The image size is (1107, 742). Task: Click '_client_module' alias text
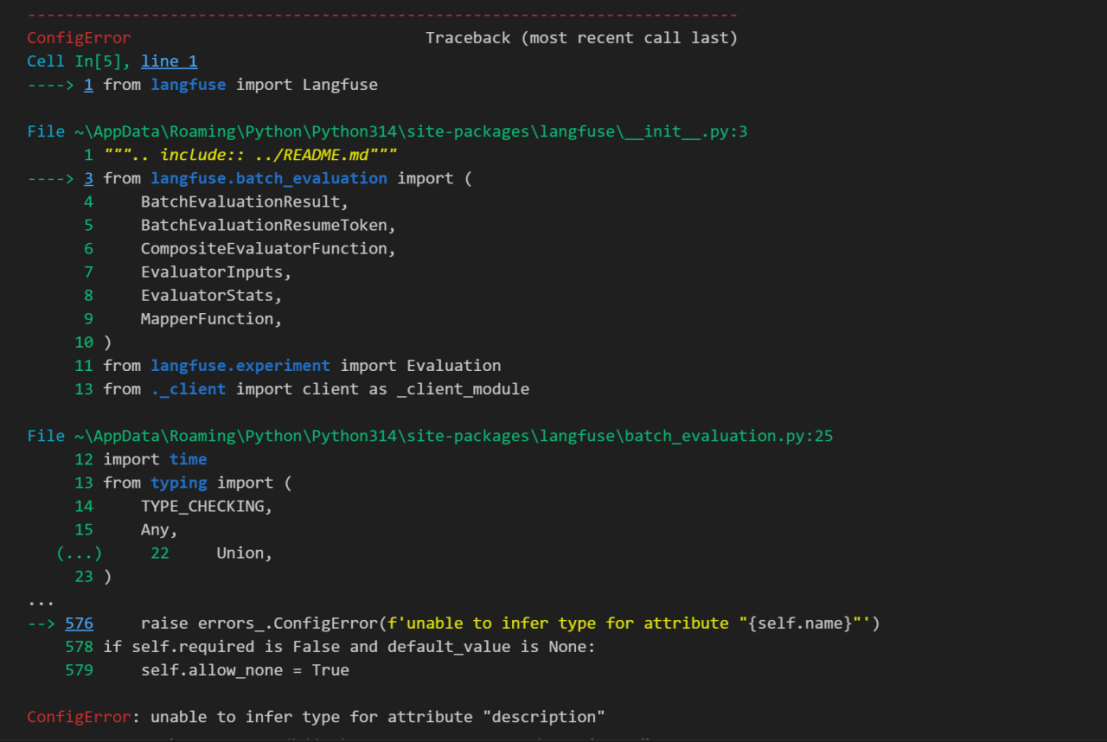click(462, 389)
